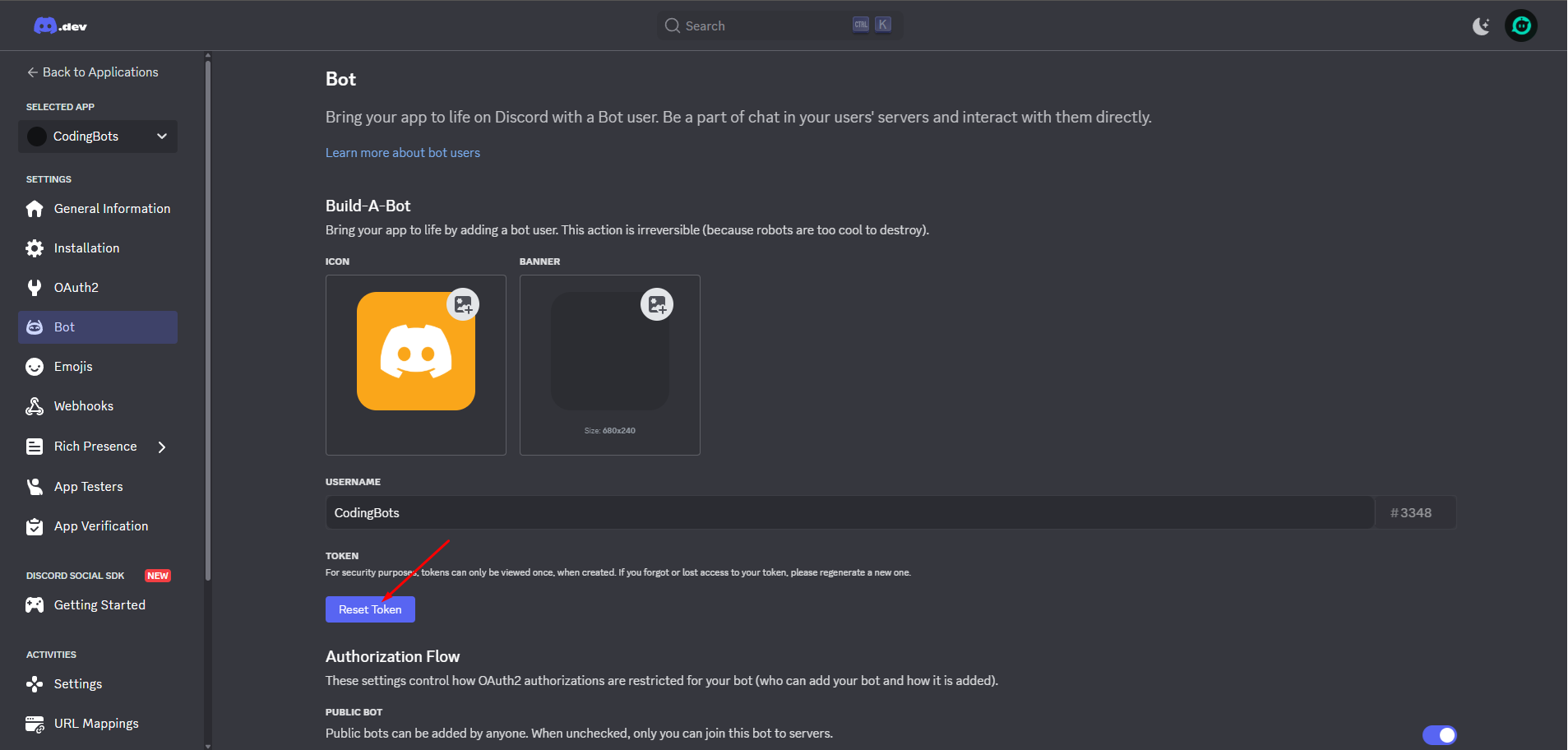
Task: Click the Bot robot icon in sidebar
Action: [x=35, y=327]
